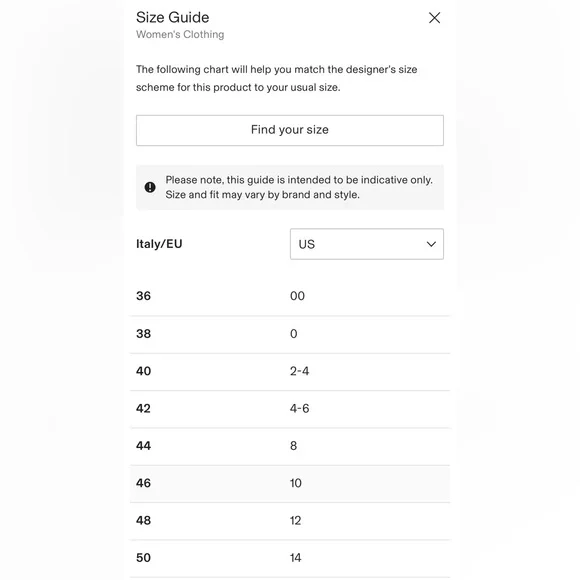
Task: Select size 38 row
Action: (x=290, y=334)
